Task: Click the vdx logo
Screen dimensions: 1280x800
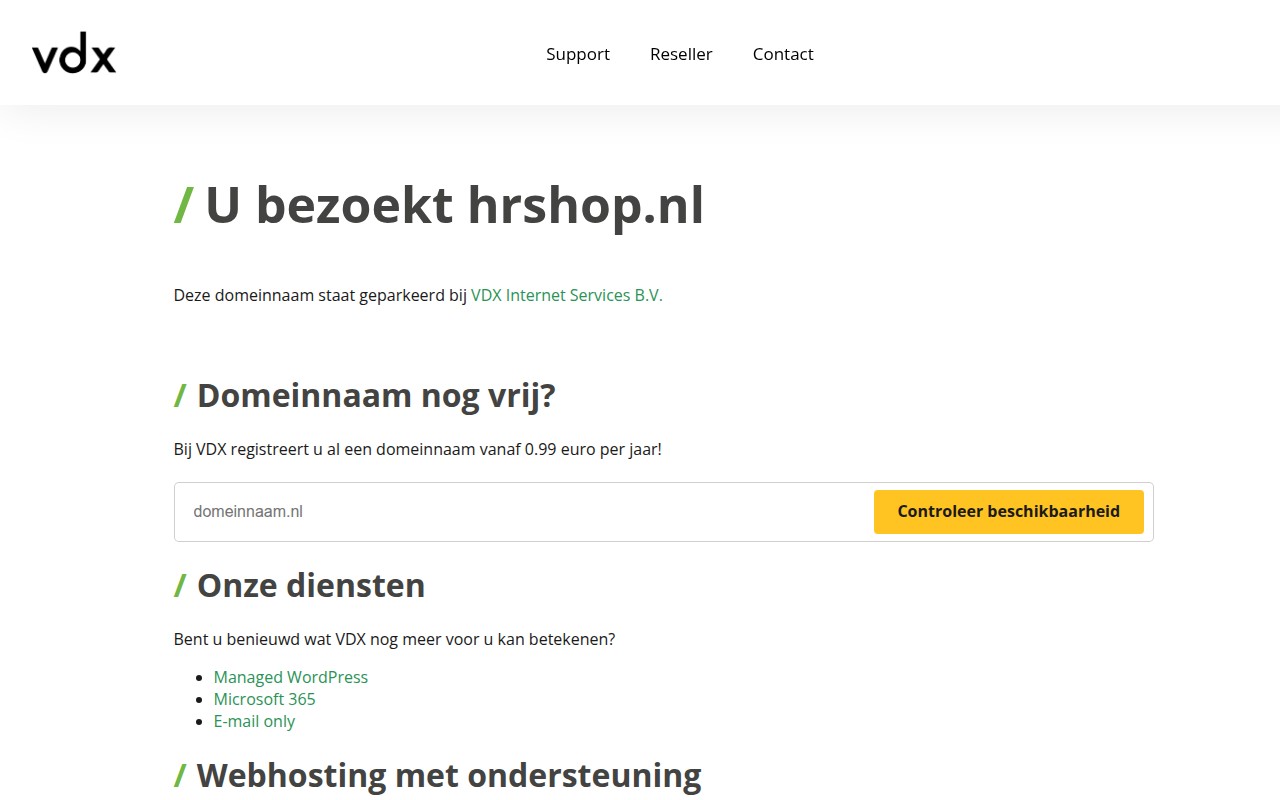Action: (74, 54)
